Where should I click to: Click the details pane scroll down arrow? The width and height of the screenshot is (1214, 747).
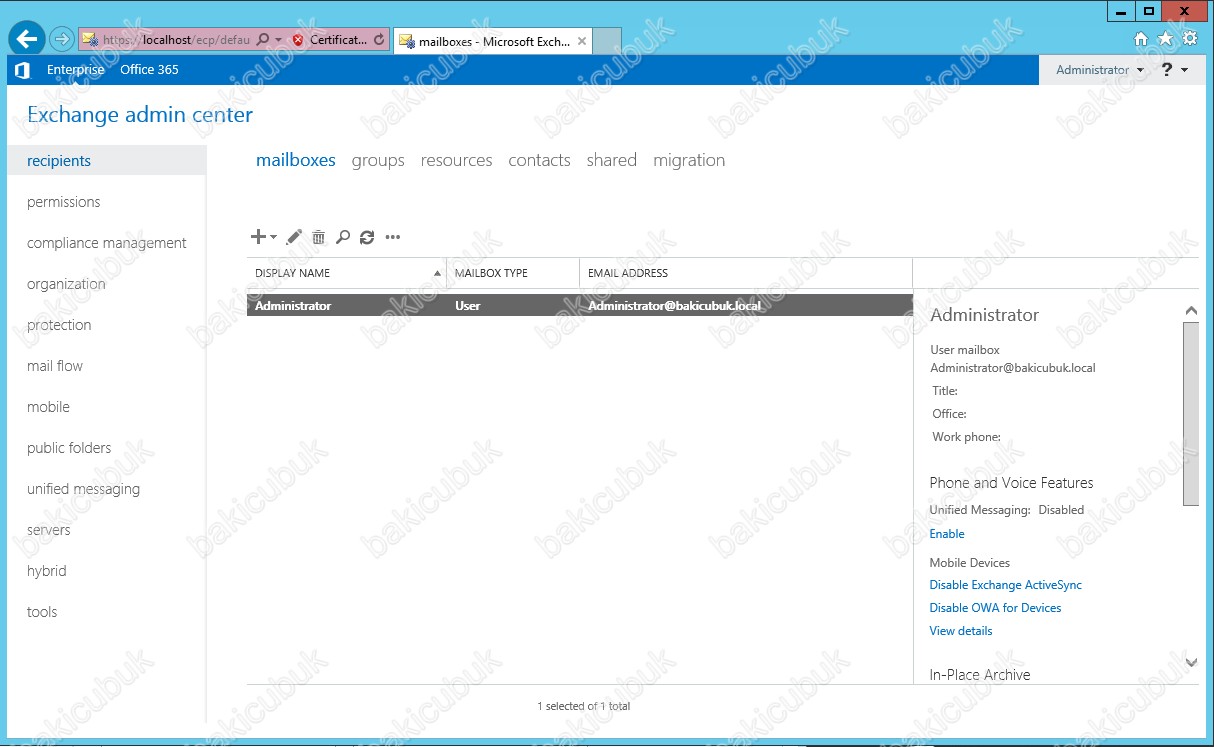click(1190, 662)
